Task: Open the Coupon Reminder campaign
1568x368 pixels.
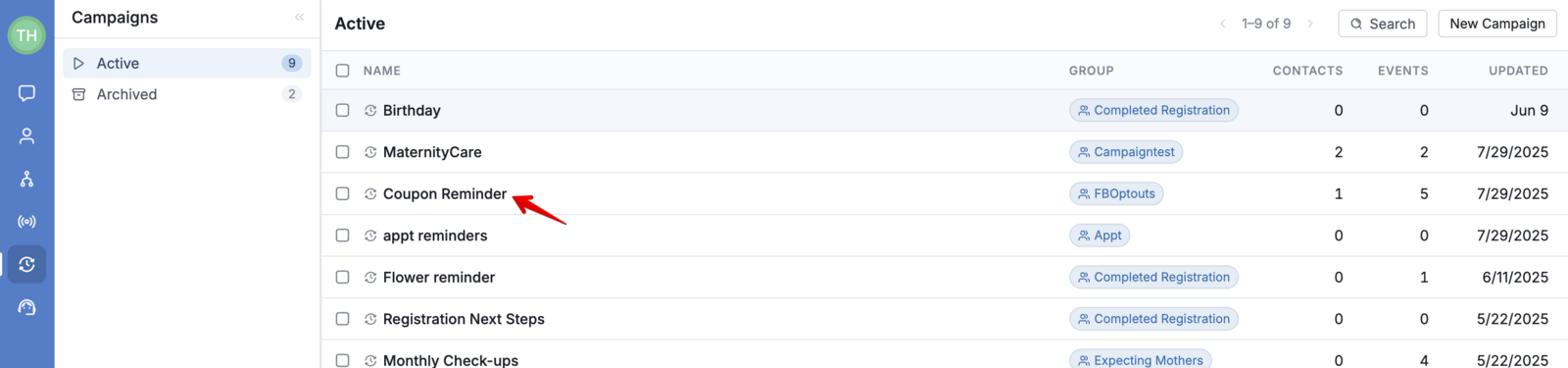Action: pyautogui.click(x=445, y=194)
